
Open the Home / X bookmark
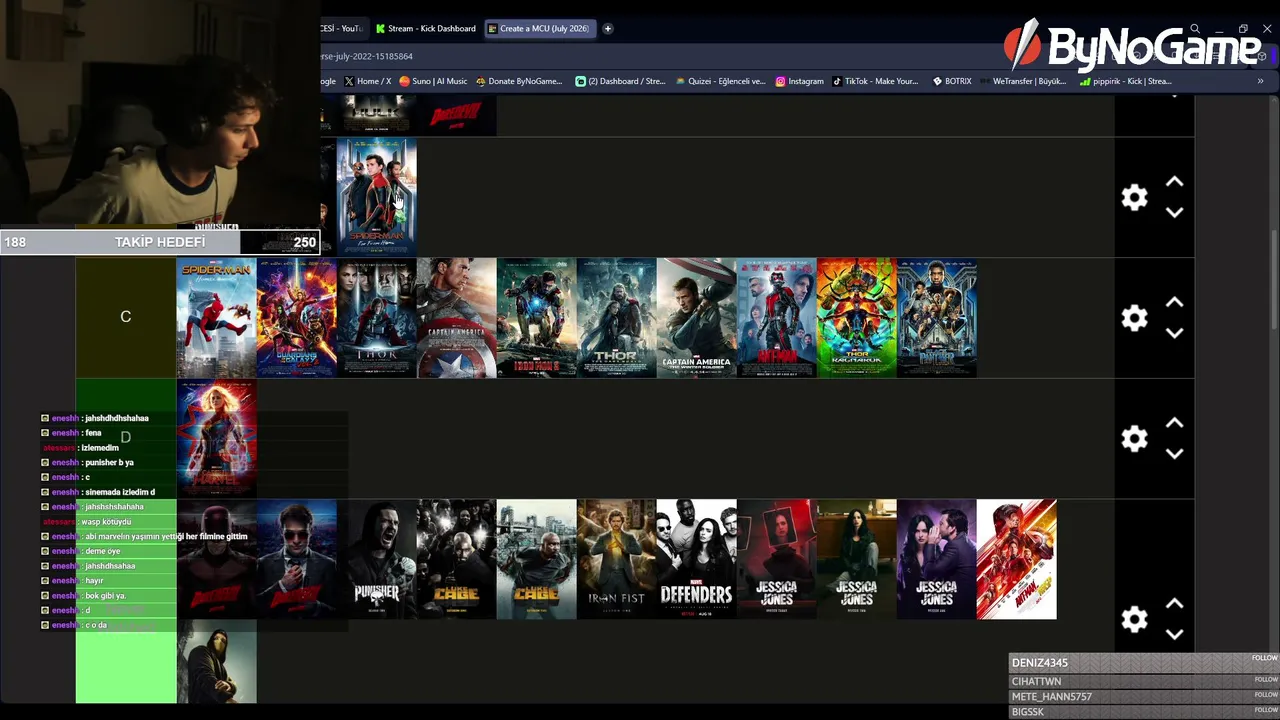coord(367,81)
